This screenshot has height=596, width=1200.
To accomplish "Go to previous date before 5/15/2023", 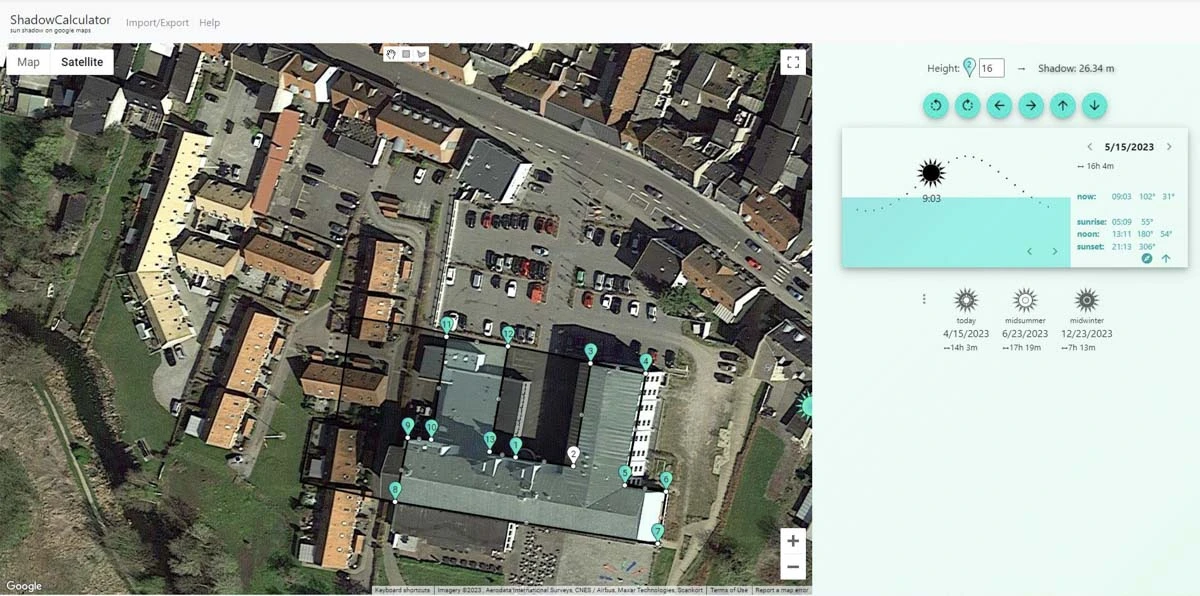I will point(1090,147).
